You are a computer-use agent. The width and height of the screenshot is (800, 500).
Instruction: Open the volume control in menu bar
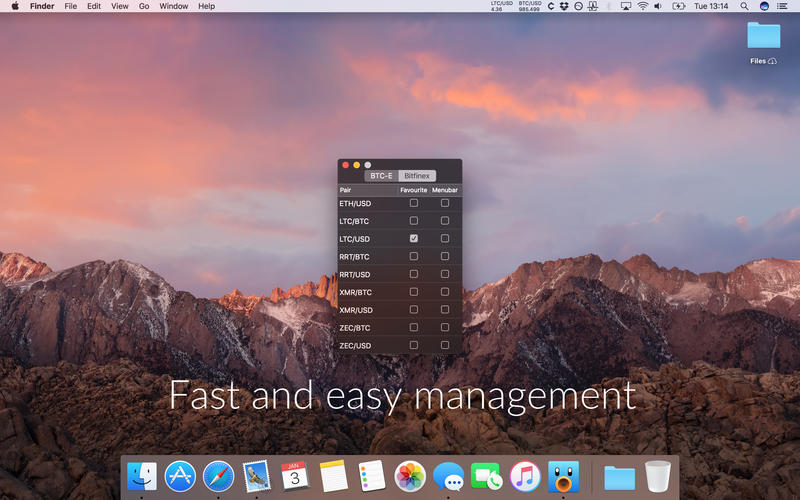tap(658, 6)
